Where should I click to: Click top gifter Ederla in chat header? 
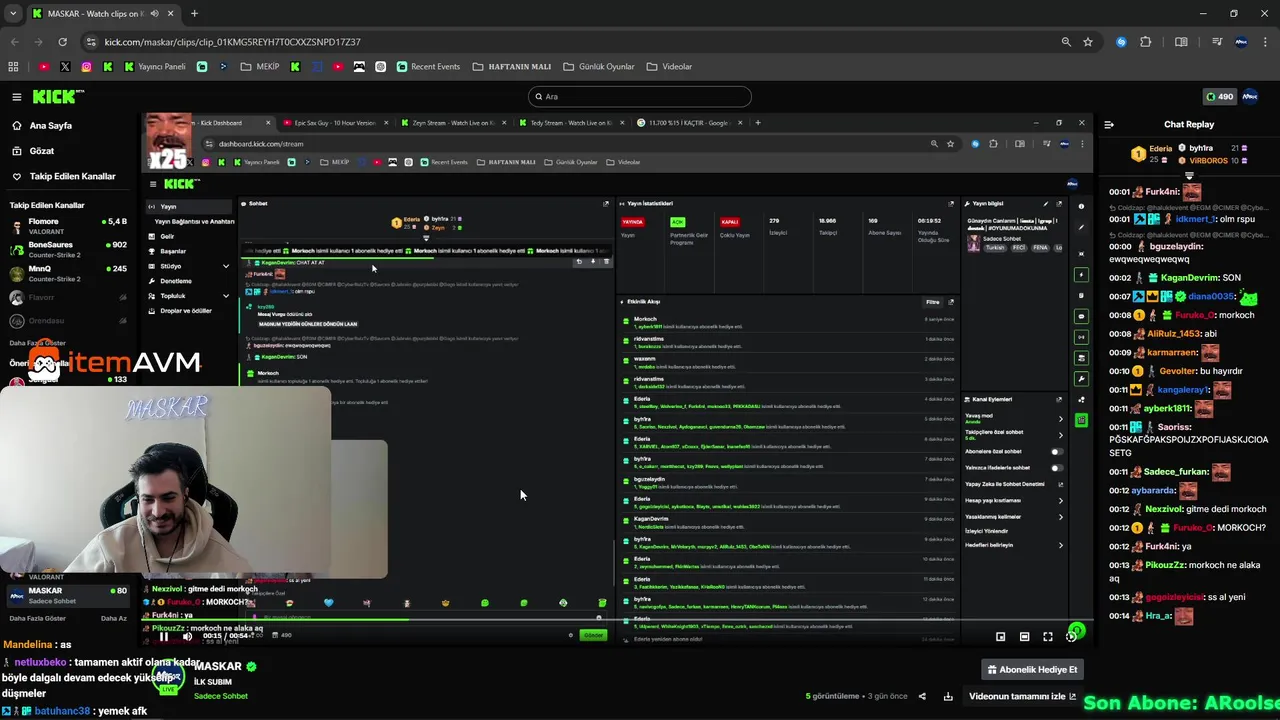(1160, 148)
